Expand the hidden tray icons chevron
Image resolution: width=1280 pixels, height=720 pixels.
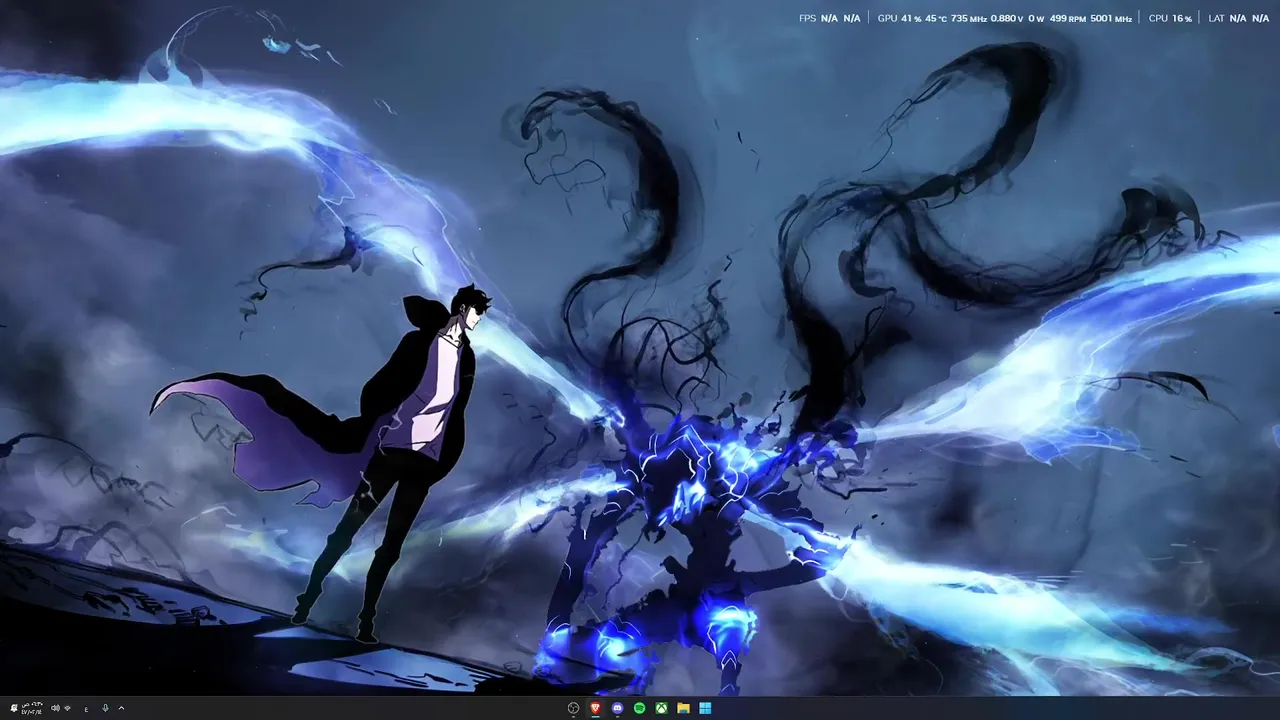pos(121,708)
